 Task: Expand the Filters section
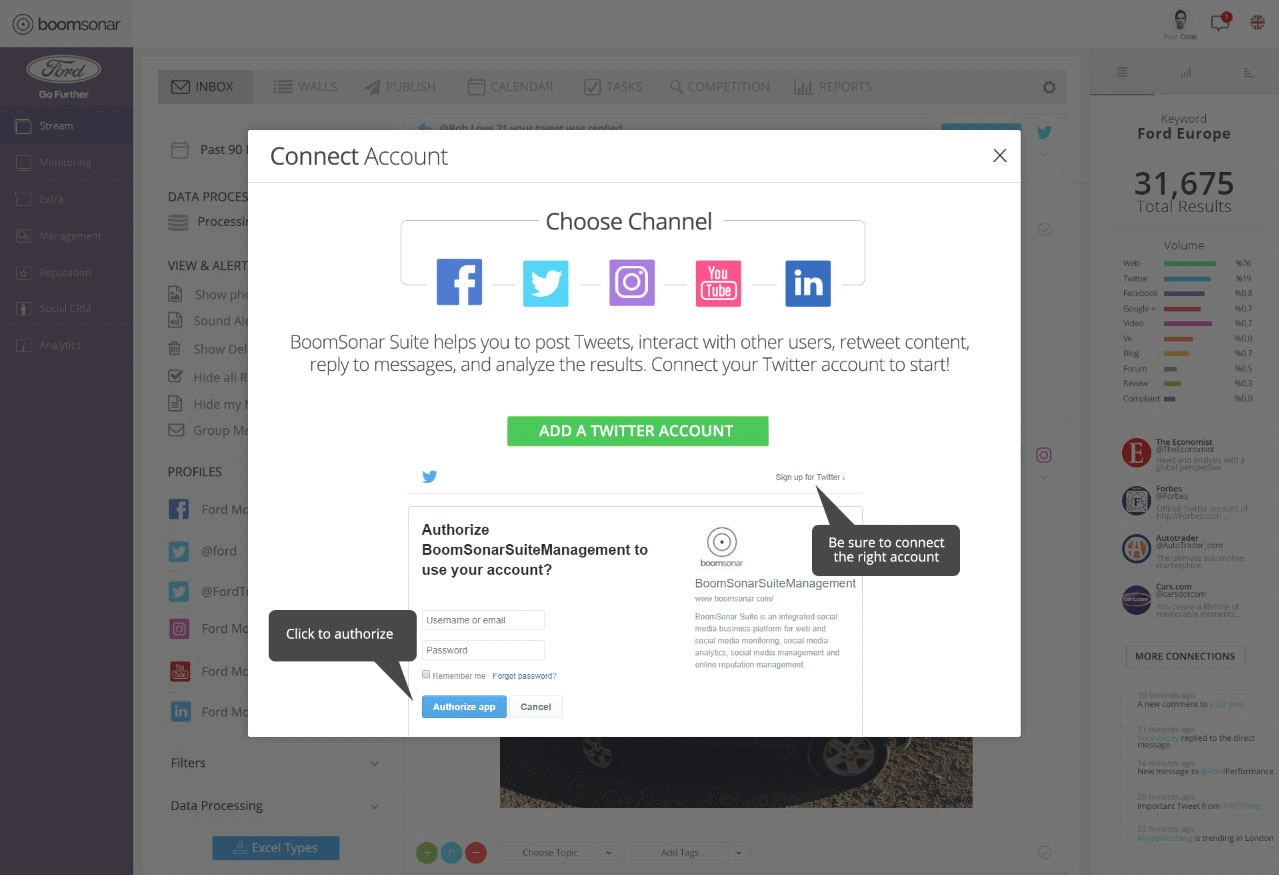[275, 763]
